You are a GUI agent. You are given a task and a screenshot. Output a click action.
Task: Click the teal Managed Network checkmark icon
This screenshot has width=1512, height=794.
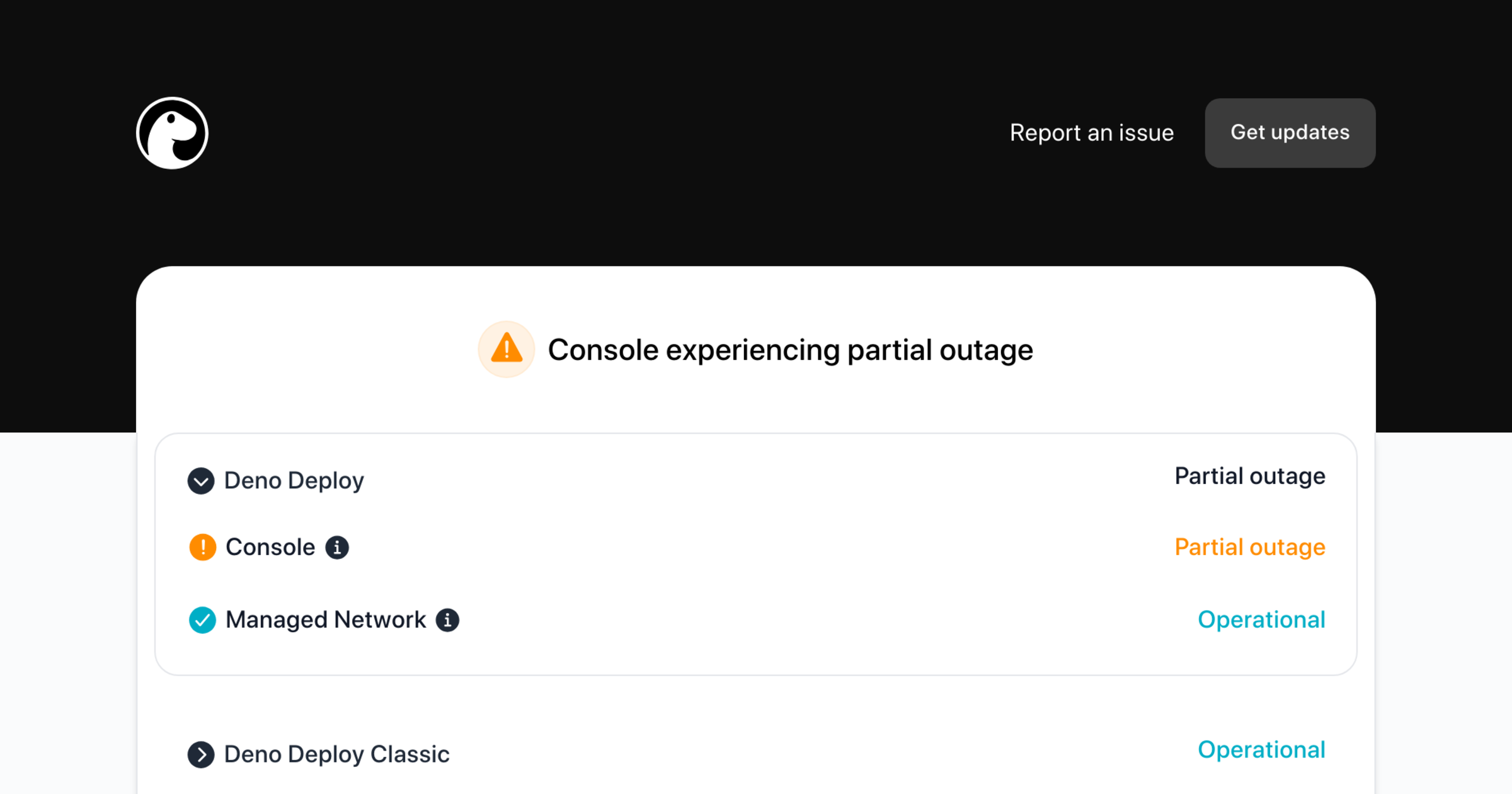pos(202,620)
